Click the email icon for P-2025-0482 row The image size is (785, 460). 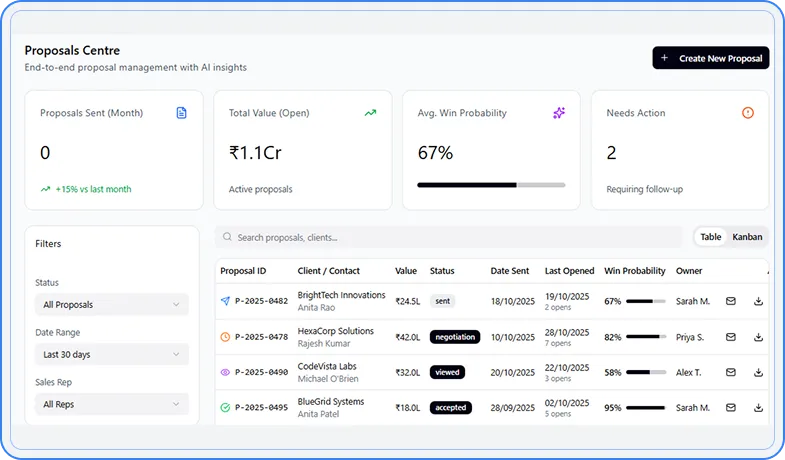(731, 301)
